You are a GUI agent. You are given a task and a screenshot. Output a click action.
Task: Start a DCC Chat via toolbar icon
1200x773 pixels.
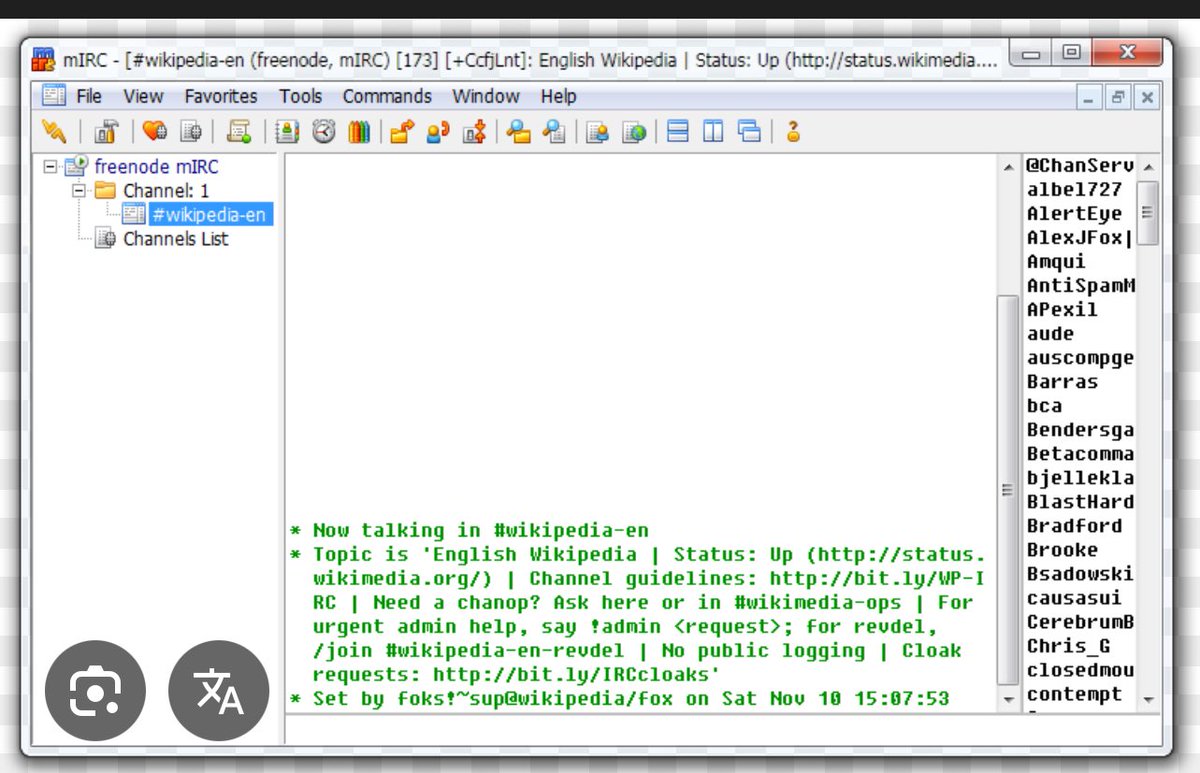(x=438, y=132)
